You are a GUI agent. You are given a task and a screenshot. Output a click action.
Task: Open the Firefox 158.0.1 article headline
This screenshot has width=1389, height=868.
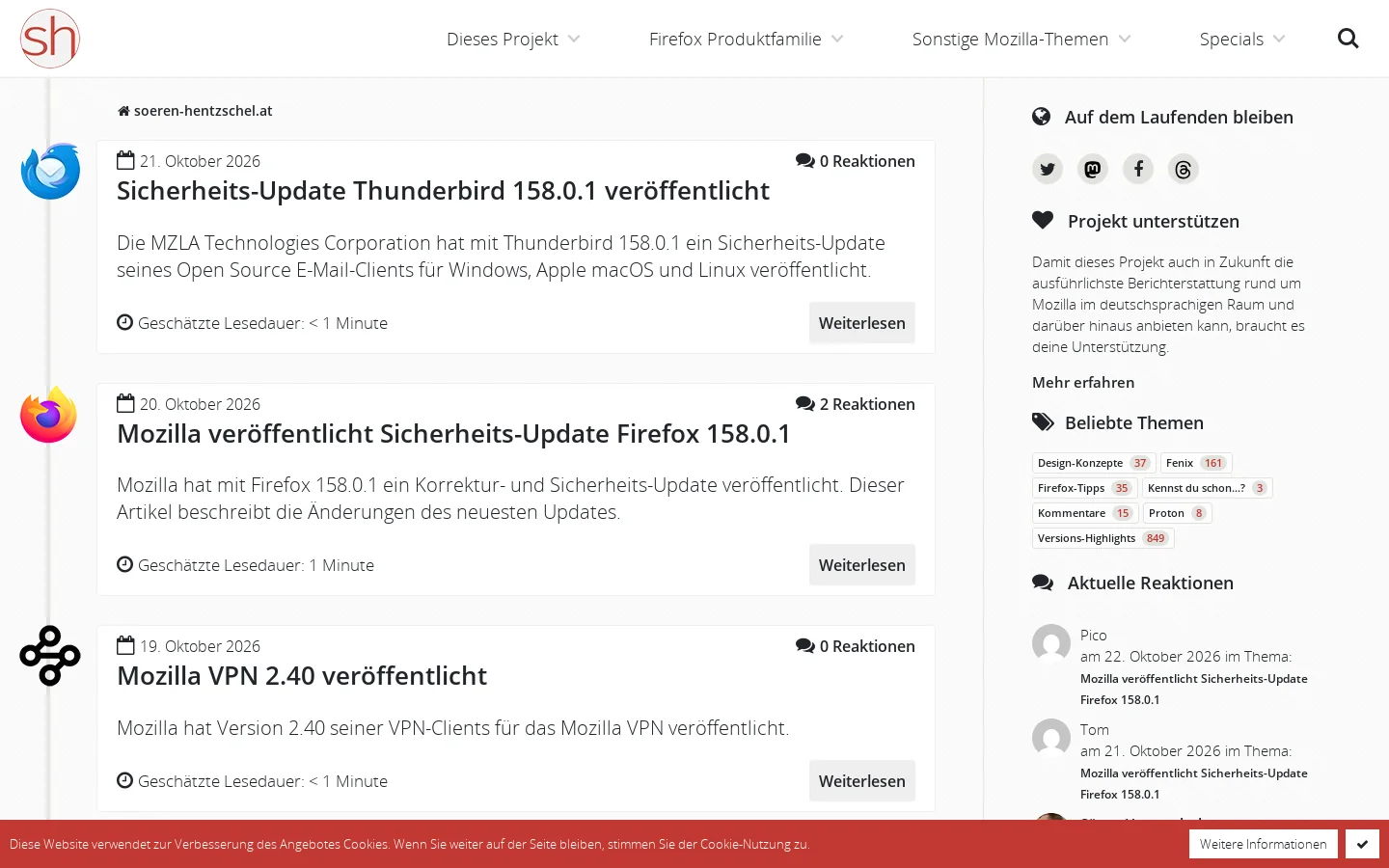453,434
